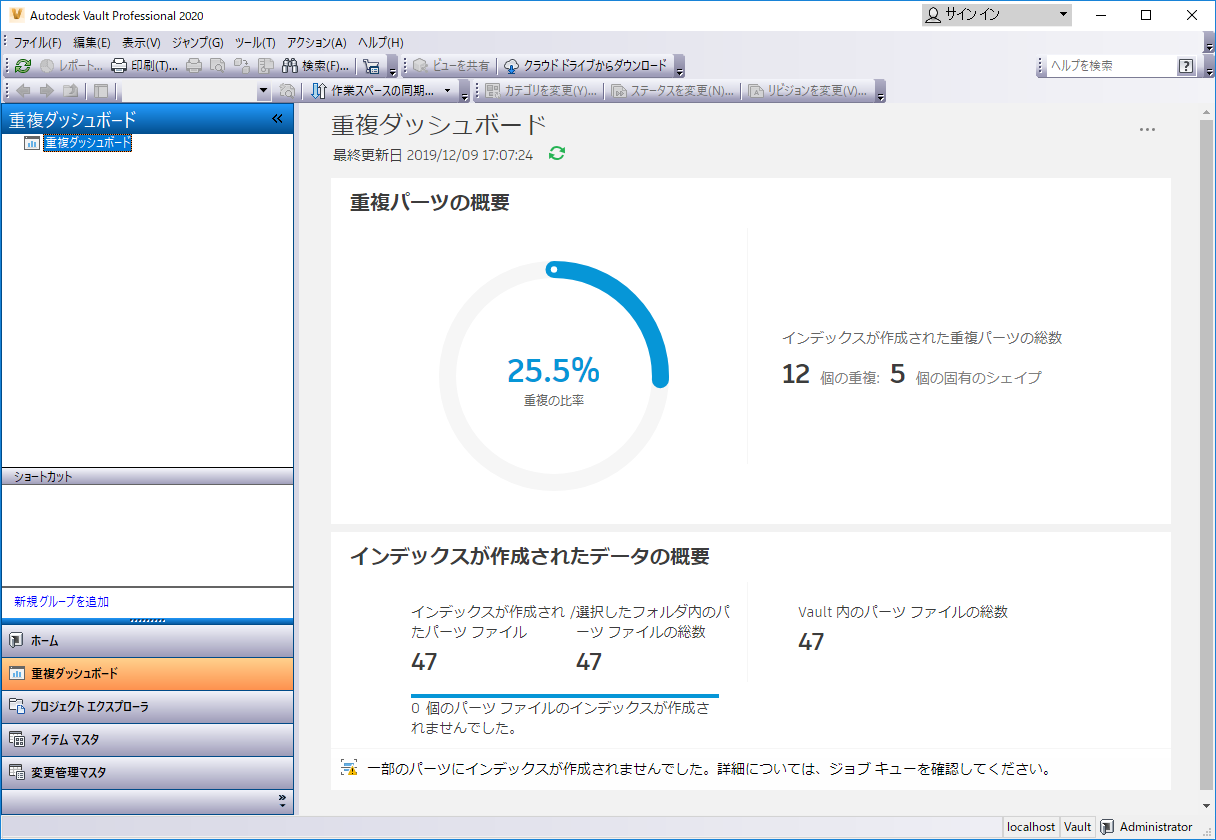Click ステータスを変更(N) change state
1216x840 pixels.
(672, 91)
